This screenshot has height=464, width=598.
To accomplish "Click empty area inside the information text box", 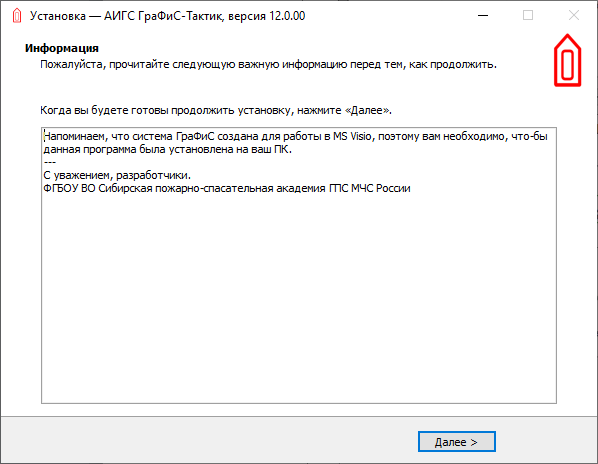I will pos(299,297).
